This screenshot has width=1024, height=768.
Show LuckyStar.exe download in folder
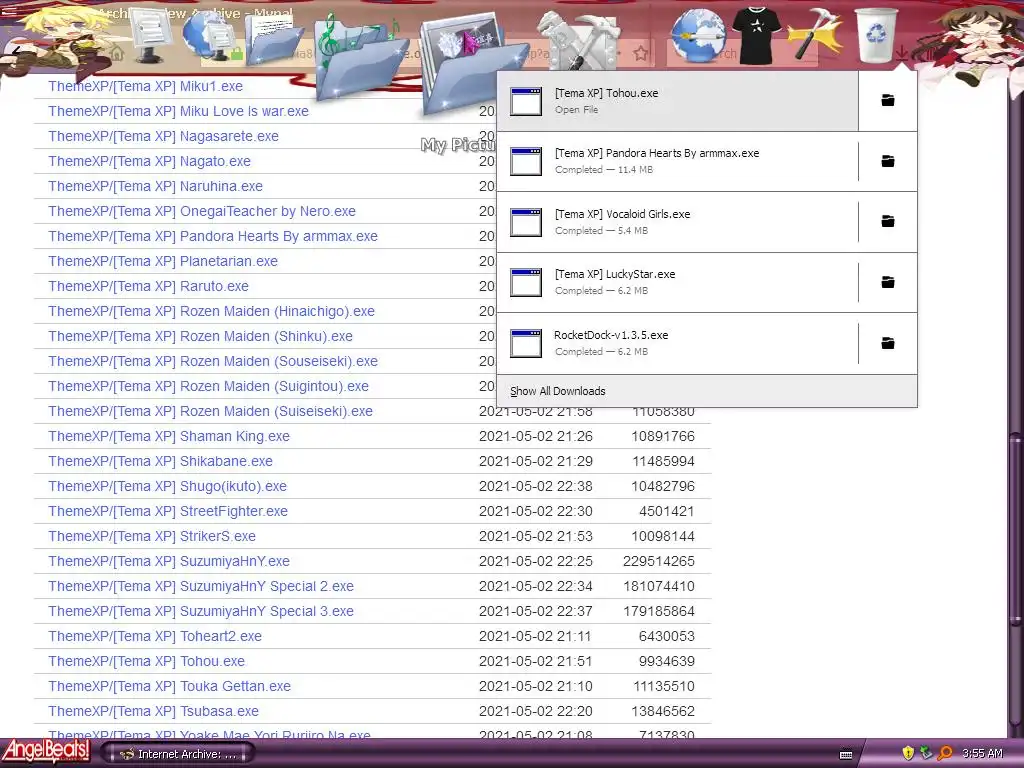pos(888,282)
